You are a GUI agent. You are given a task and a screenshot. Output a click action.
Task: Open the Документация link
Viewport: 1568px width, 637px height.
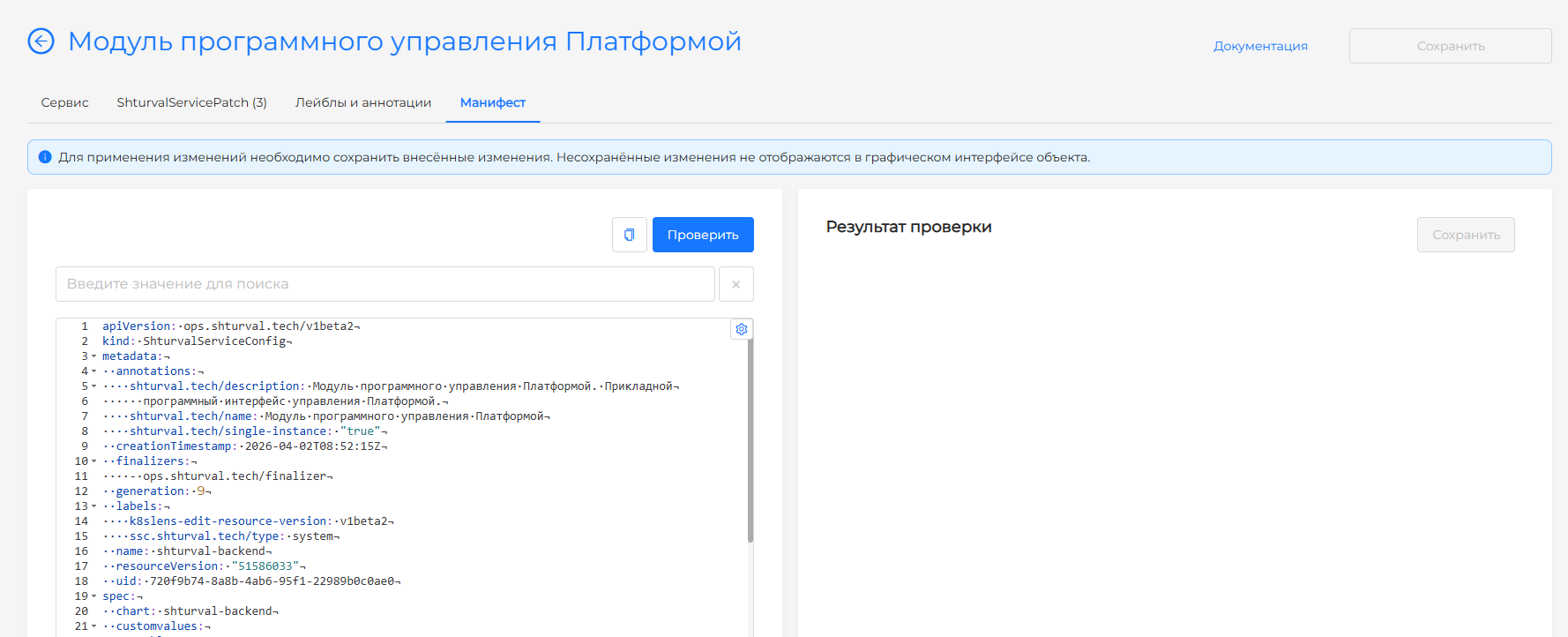coord(1260,46)
